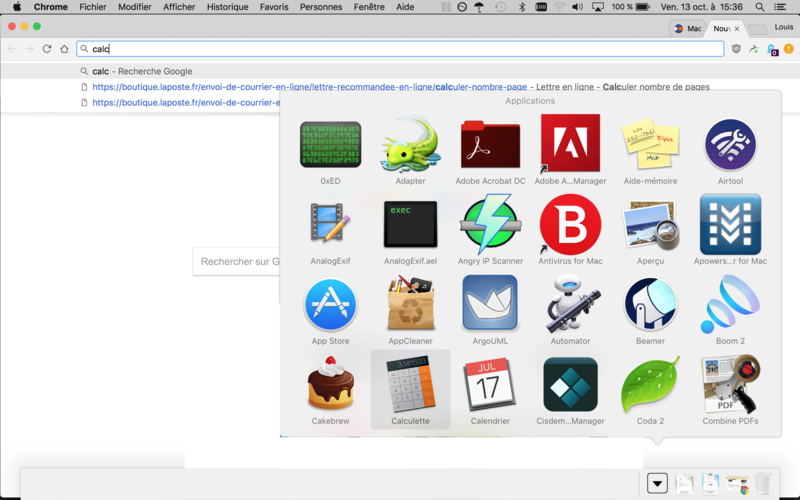Open the Modifier menu
Screen dimensions: 800x500
pos(135,7)
